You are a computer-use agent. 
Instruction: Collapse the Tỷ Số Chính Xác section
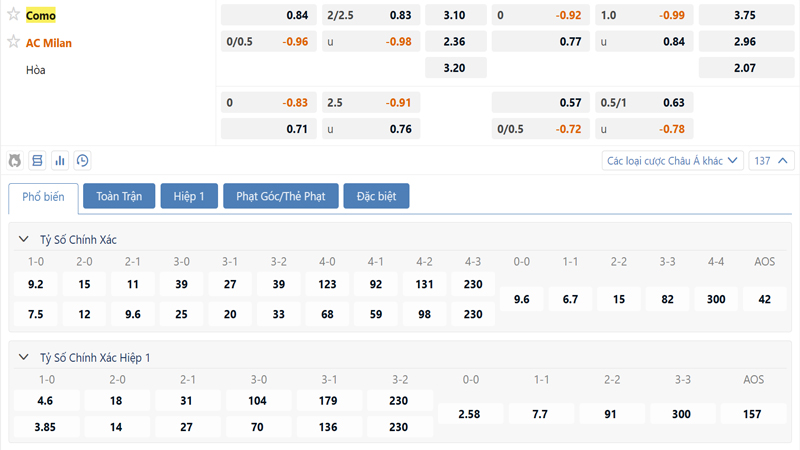pyautogui.click(x=23, y=240)
